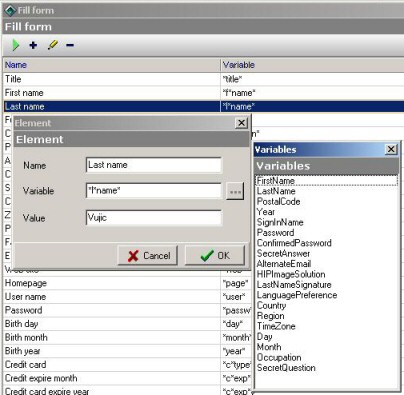404x395 pixels.
Task: Click the Name input field in Element dialog
Action: (154, 165)
